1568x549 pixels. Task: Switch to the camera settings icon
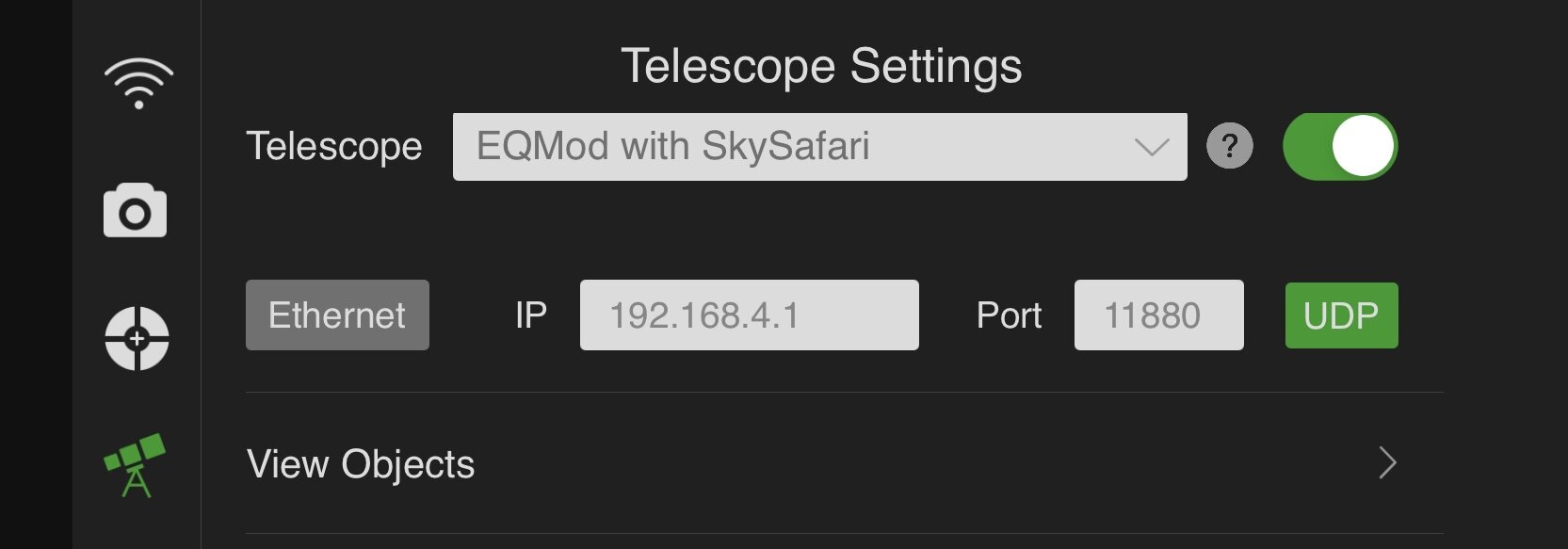pos(135,211)
